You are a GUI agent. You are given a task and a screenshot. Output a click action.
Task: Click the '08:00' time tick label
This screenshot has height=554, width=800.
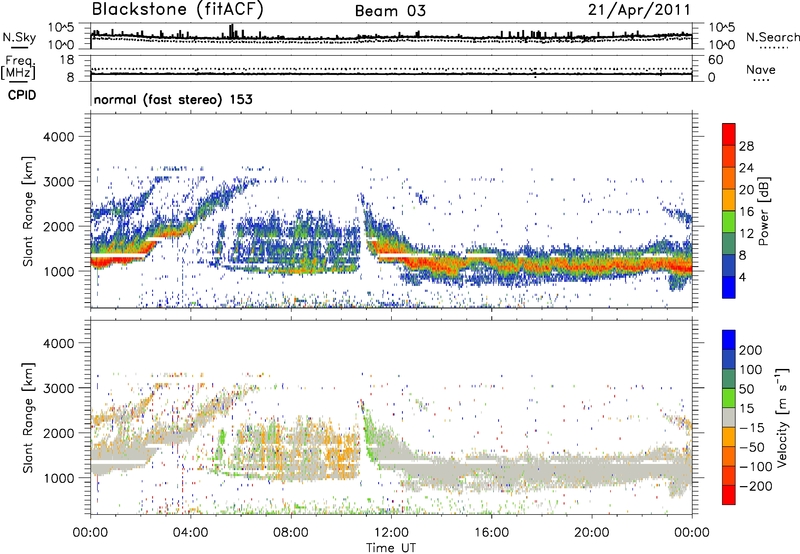click(291, 533)
